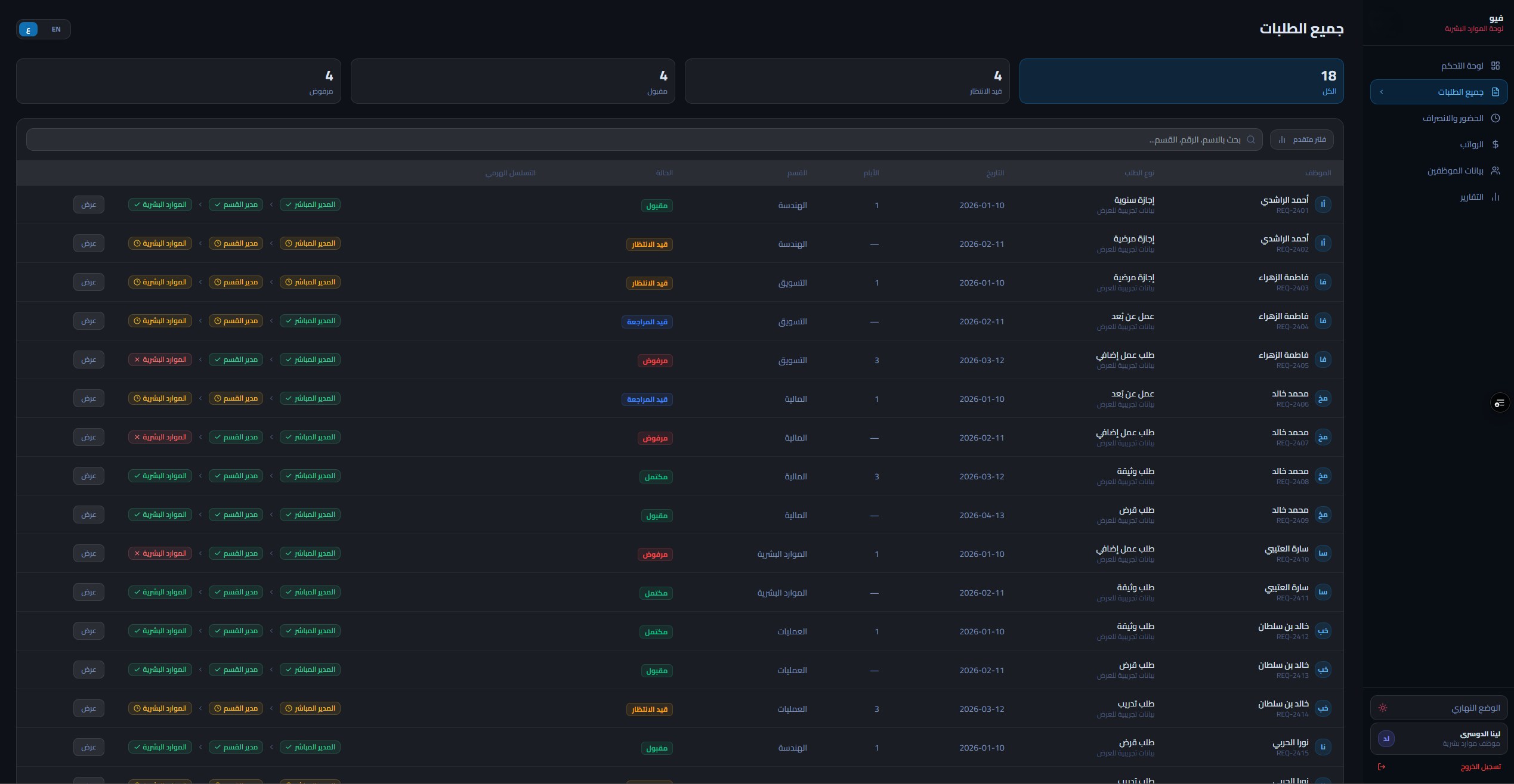Open the فلتر متقدم advanced filter
The height and width of the screenshot is (784, 1514).
[x=1302, y=140]
